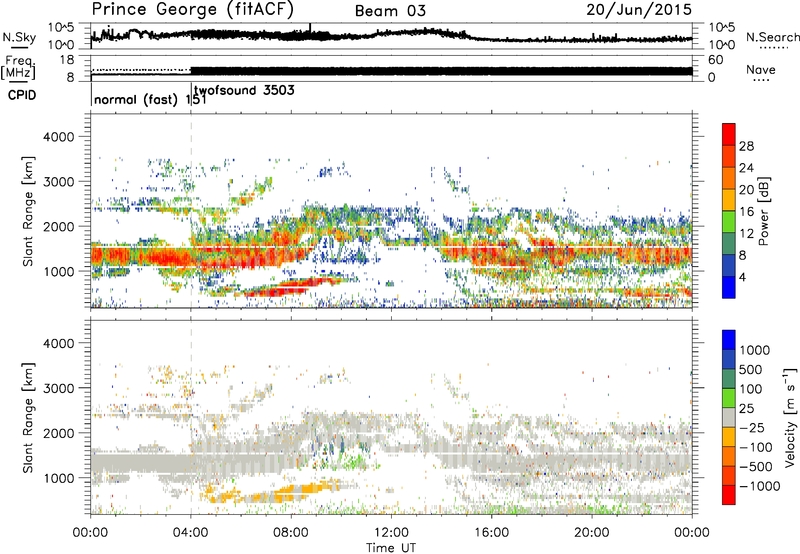The image size is (800, 554).
Task: Click the 'Freq. [MHz]' axis label
Action: point(18,68)
